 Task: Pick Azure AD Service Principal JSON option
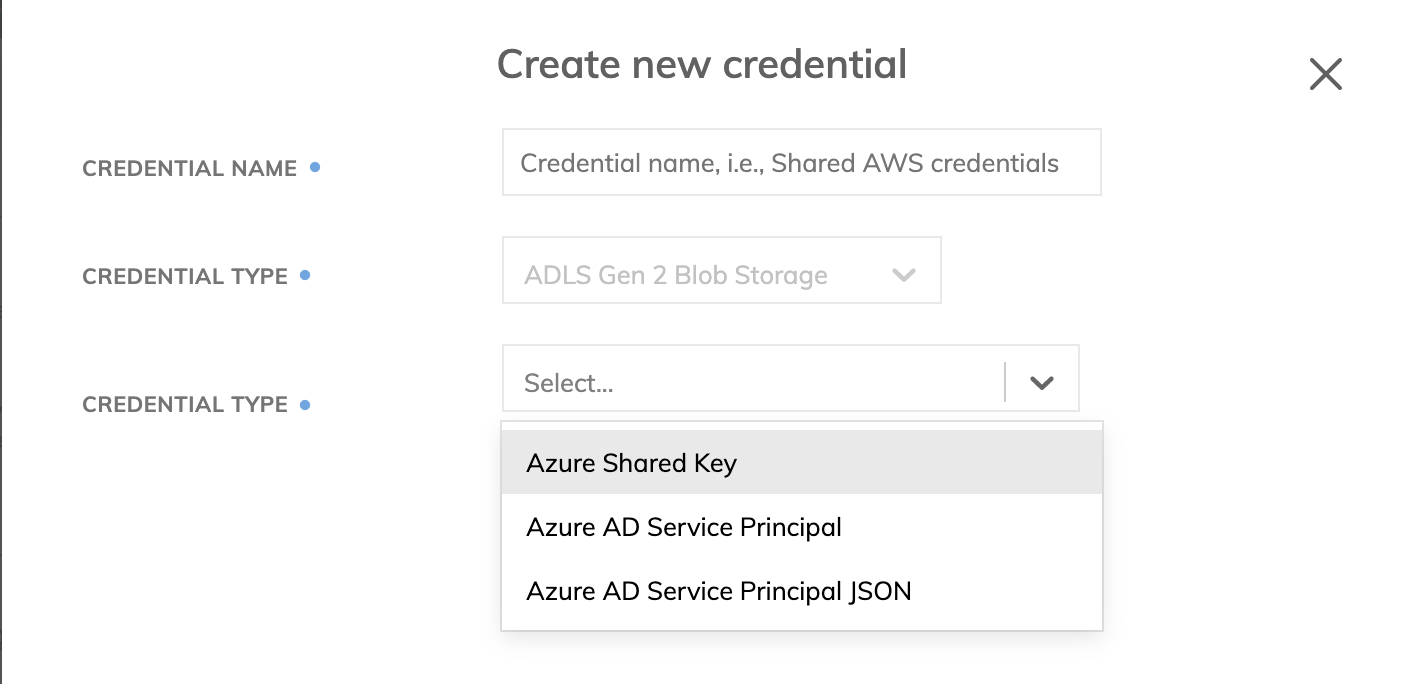(718, 591)
